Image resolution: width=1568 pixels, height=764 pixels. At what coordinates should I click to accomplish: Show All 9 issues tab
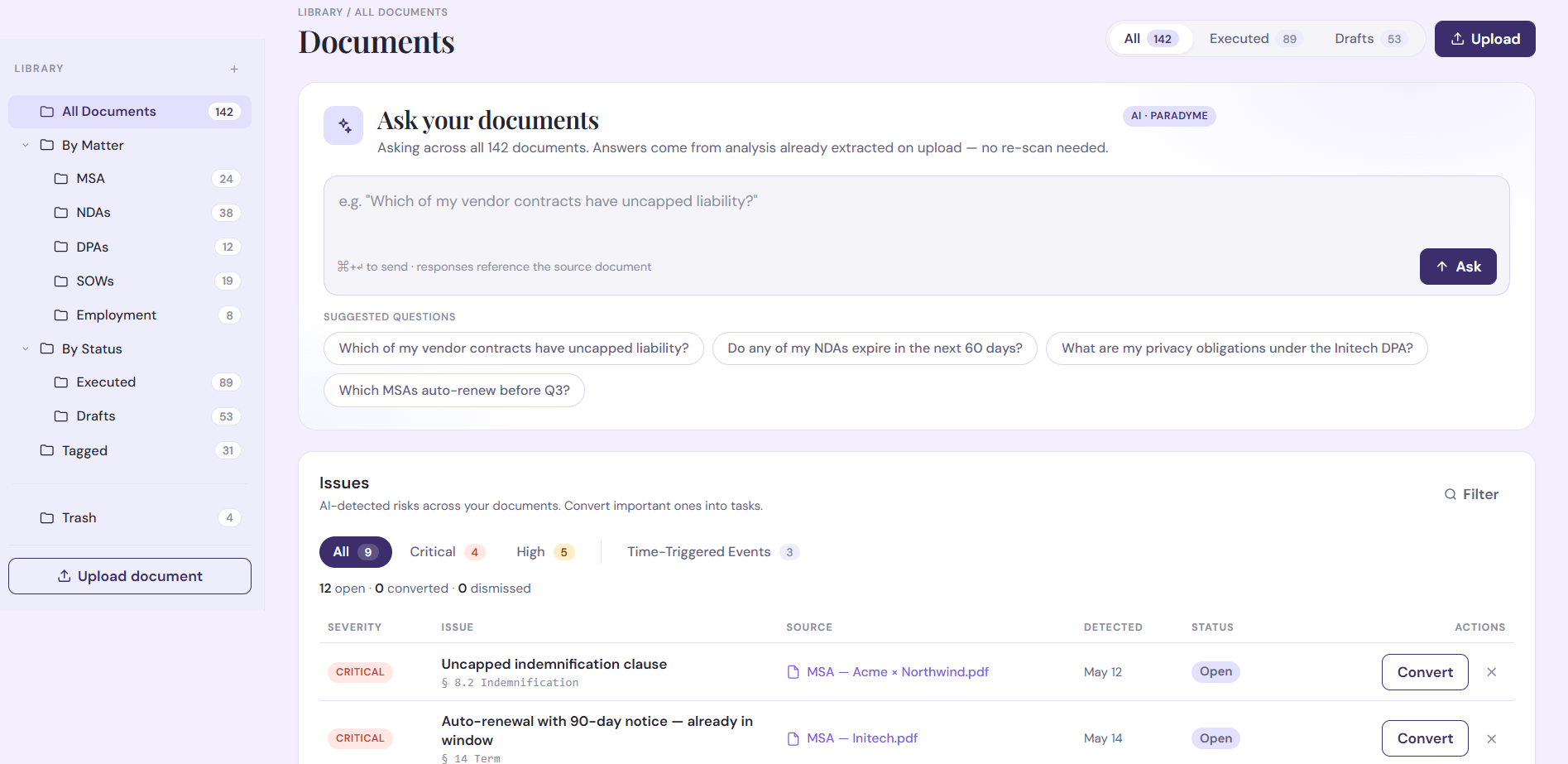[x=356, y=552]
